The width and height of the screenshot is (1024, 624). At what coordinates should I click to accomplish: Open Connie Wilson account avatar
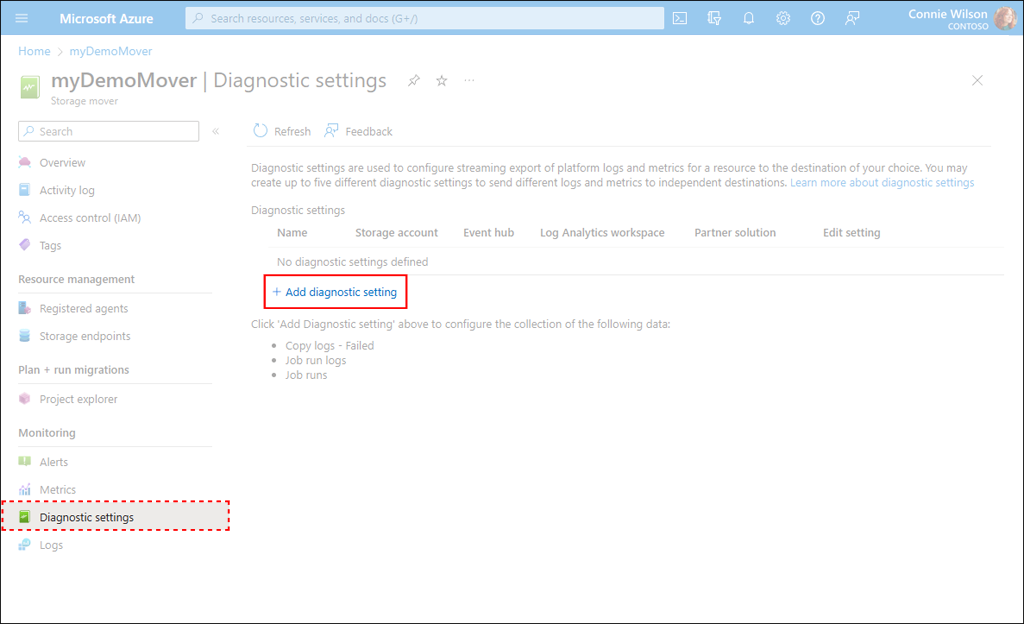coord(1005,18)
